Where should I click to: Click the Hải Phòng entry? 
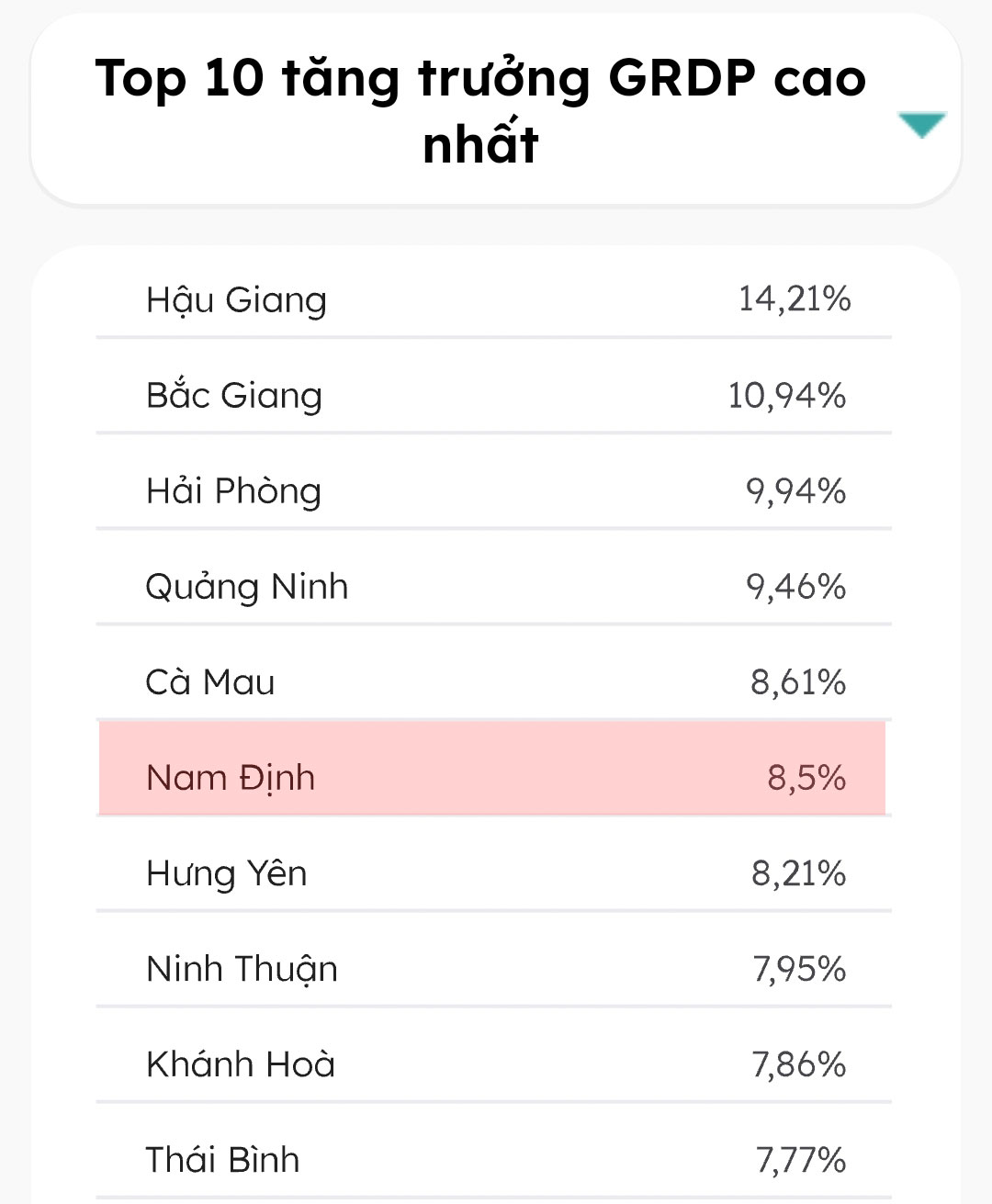click(233, 491)
